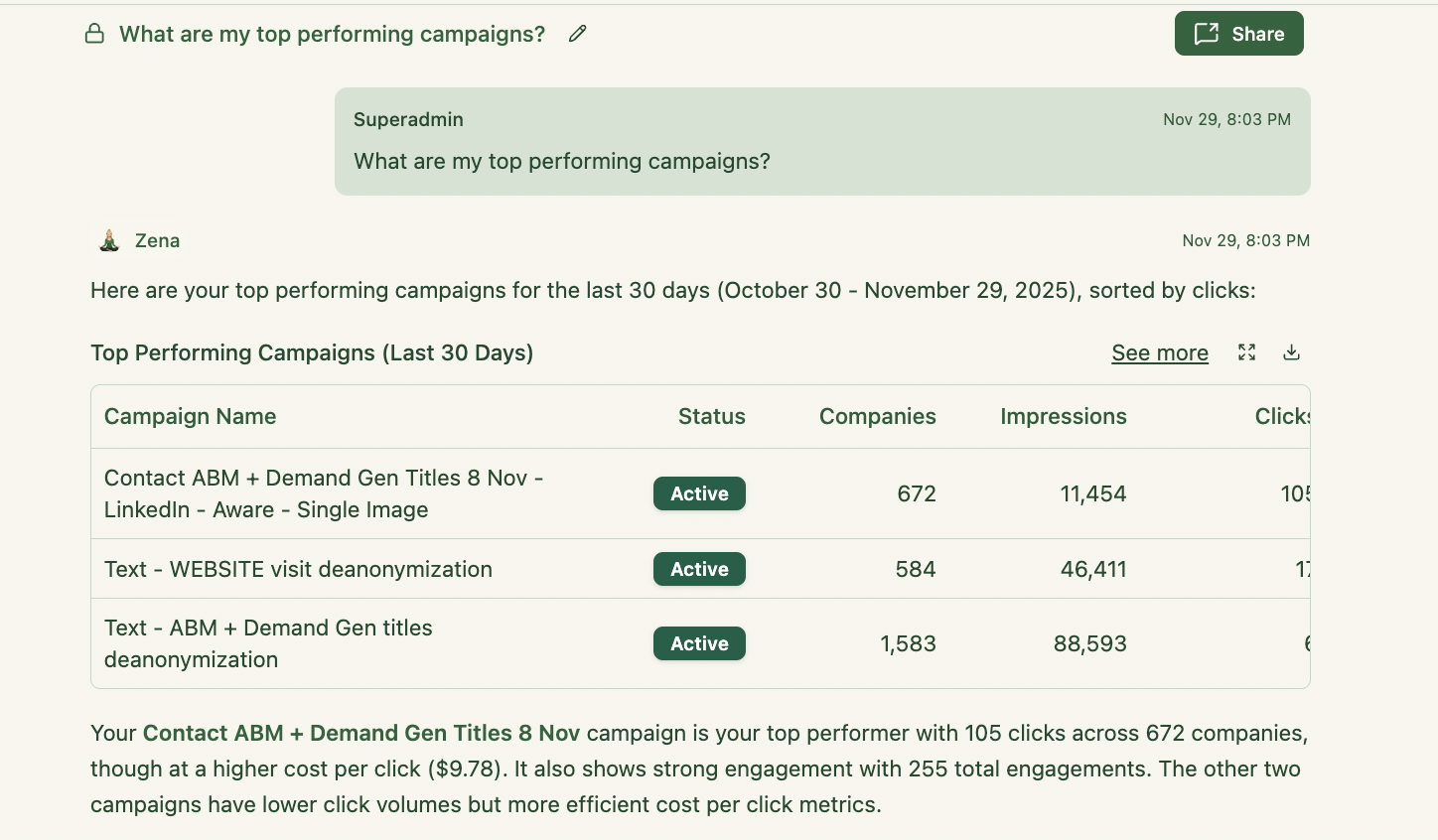Click the share arrow icon inside the Share button
This screenshot has width=1438, height=840.
(x=1206, y=33)
